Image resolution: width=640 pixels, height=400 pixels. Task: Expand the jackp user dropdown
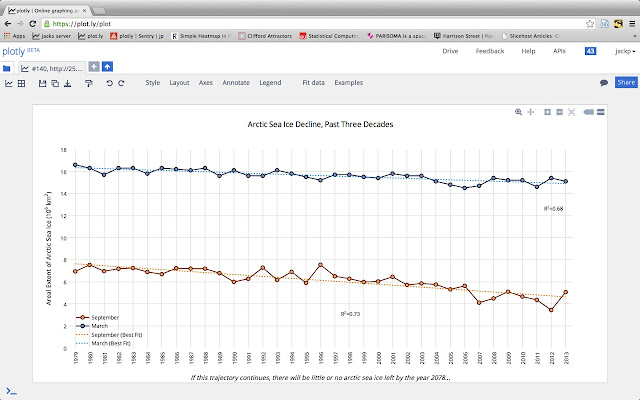pyautogui.click(x=625, y=51)
